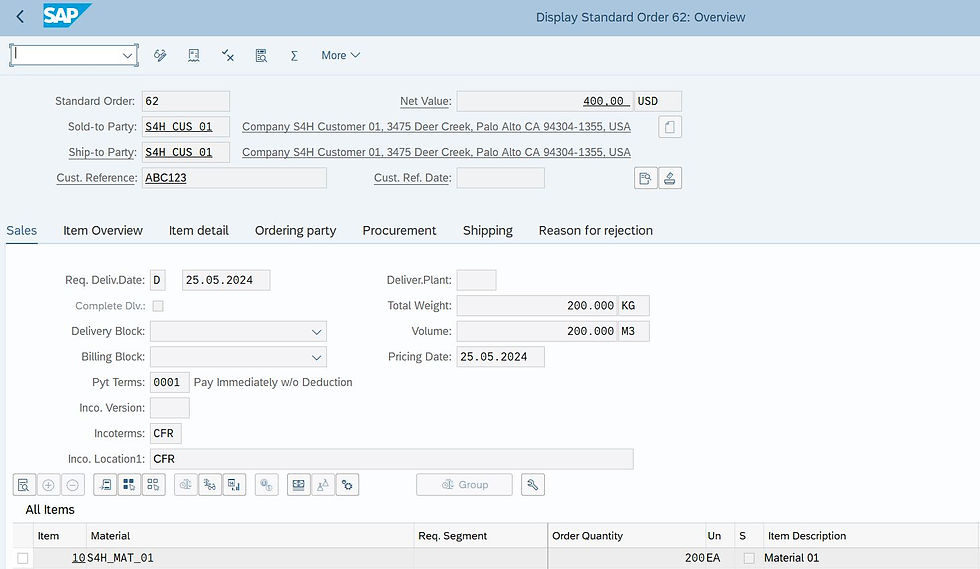Open header details icon next to Cust. Ref. Date
Image resolution: width=980 pixels, height=569 pixels.
645,178
